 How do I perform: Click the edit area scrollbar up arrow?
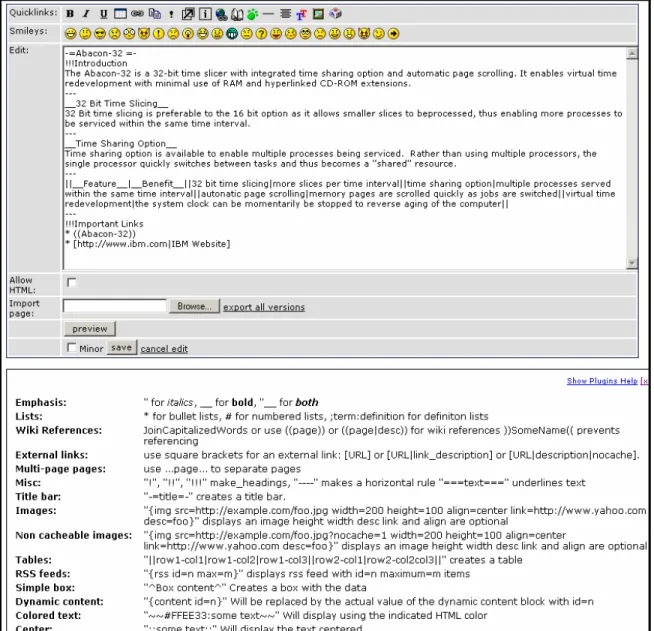click(x=632, y=53)
